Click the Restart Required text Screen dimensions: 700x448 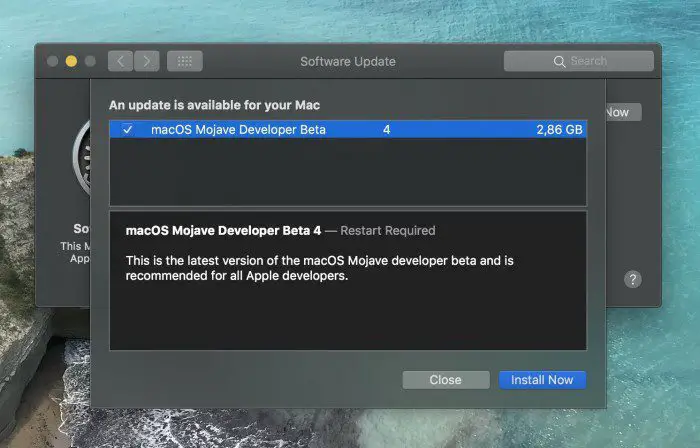coord(388,231)
